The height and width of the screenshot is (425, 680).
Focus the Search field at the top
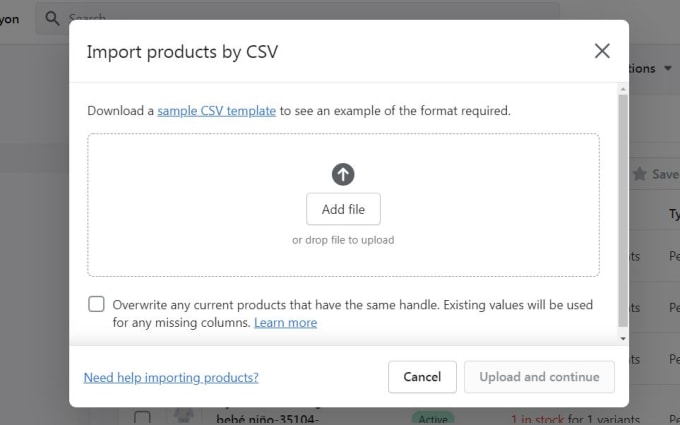coord(297,18)
